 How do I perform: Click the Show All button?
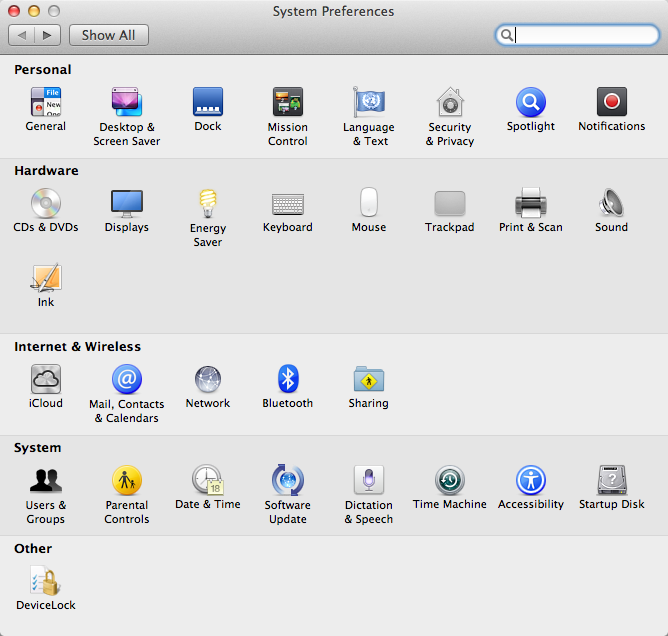tap(109, 35)
